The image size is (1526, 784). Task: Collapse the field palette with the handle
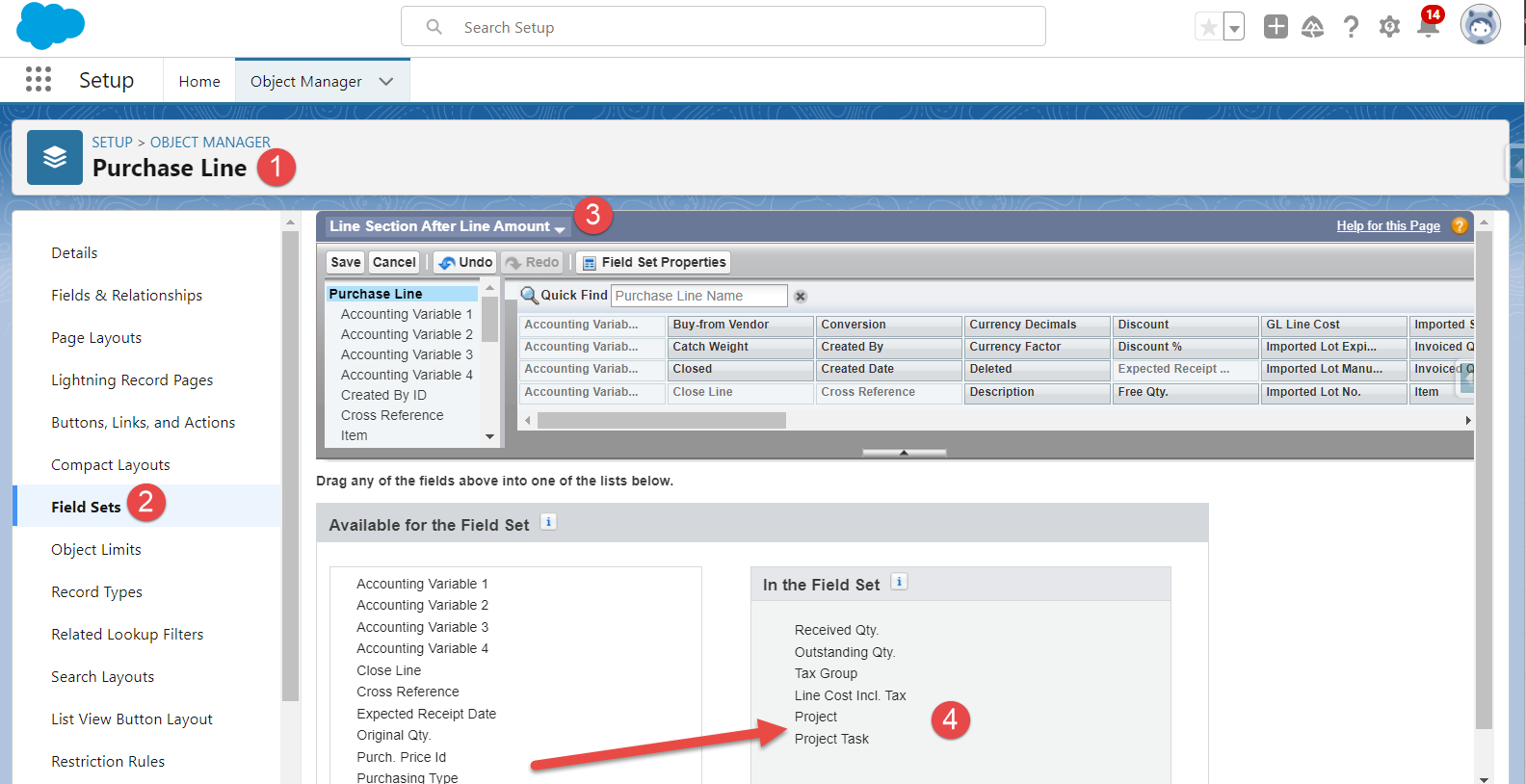pyautogui.click(x=904, y=453)
